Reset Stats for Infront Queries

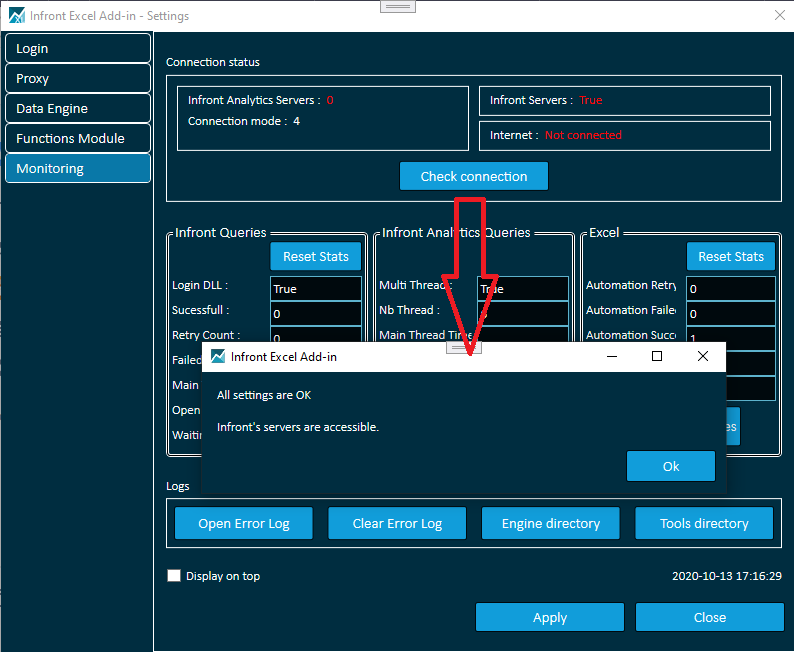click(x=315, y=256)
